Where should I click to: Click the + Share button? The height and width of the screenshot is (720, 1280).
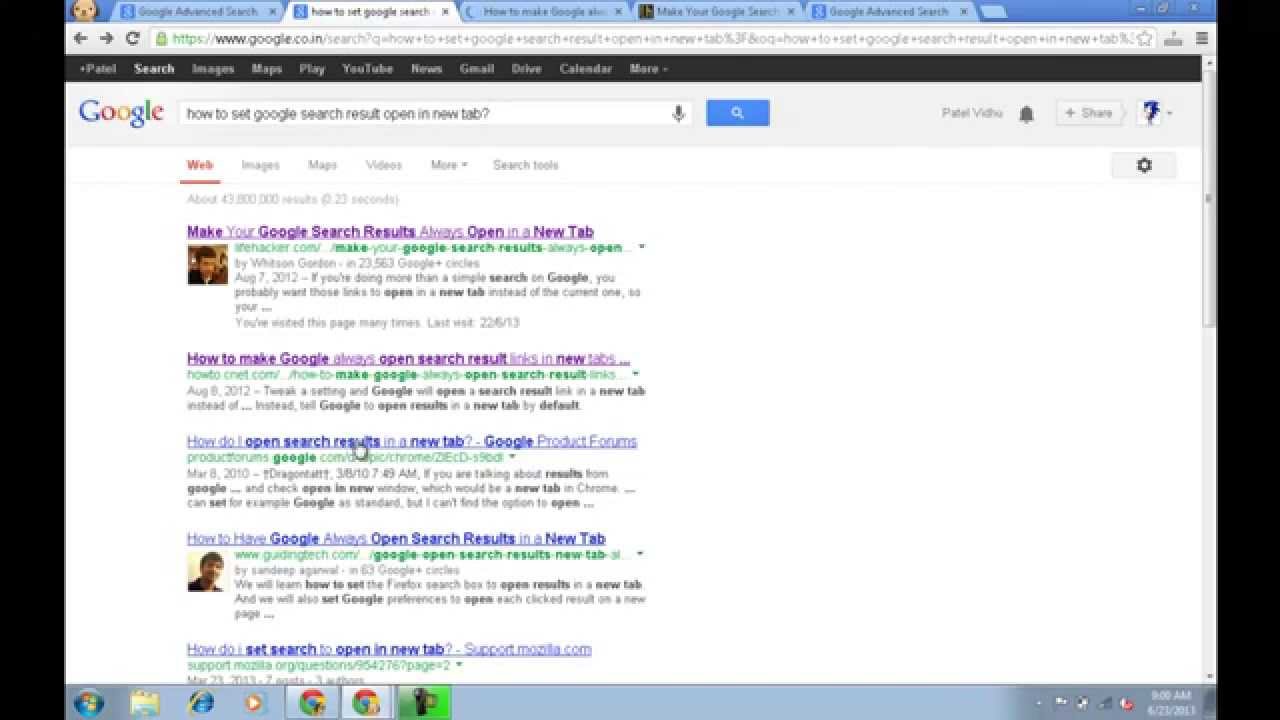pos(1088,113)
